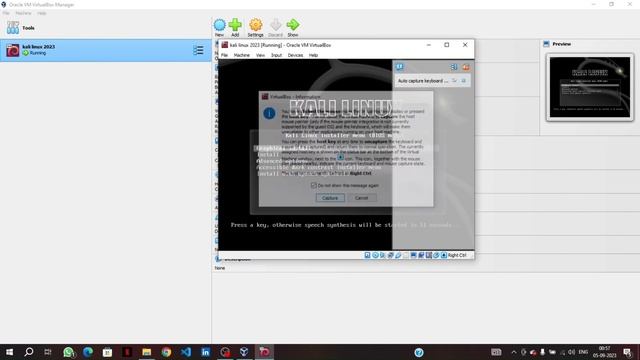640x360 pixels.
Task: Click the USB devices status bar icon
Action: coord(398,255)
